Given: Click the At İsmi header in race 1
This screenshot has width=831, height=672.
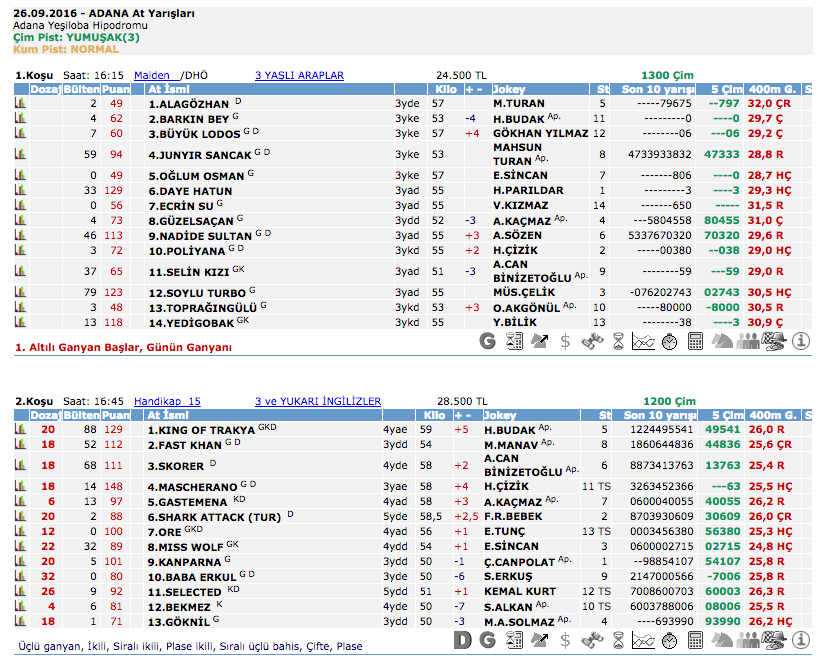Looking at the screenshot, I should coord(169,89).
